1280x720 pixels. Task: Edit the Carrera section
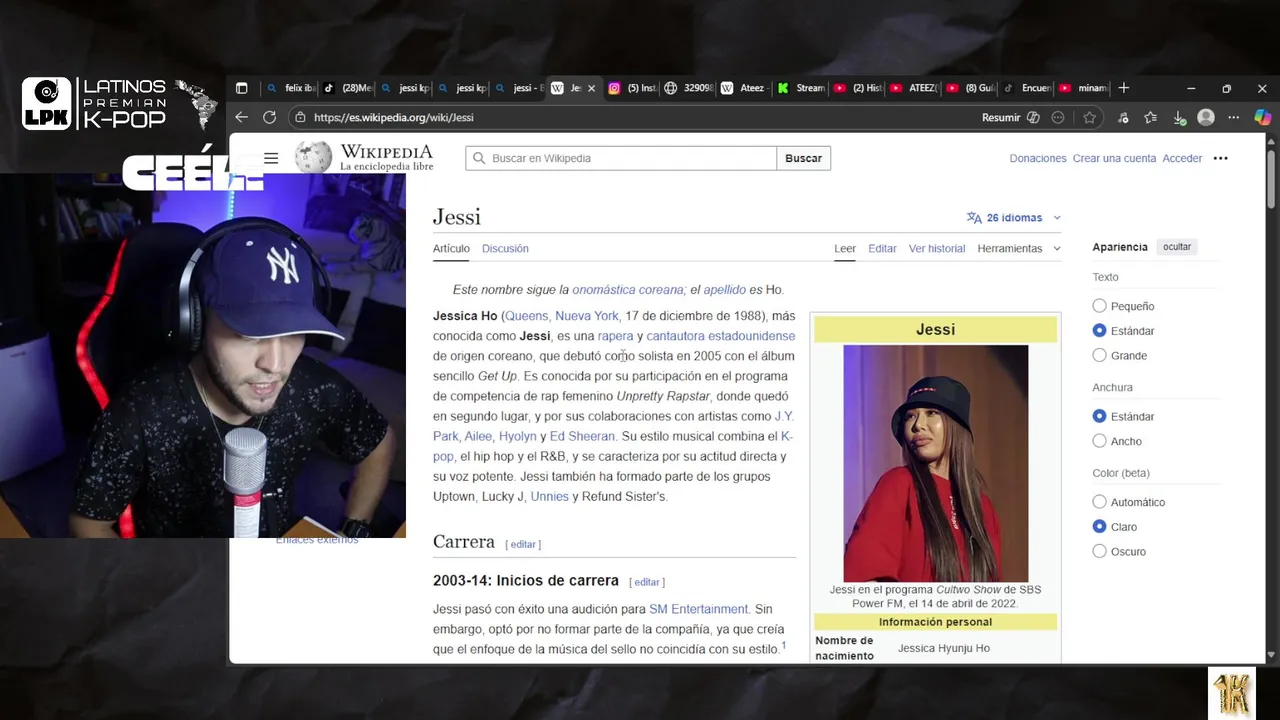tap(522, 544)
